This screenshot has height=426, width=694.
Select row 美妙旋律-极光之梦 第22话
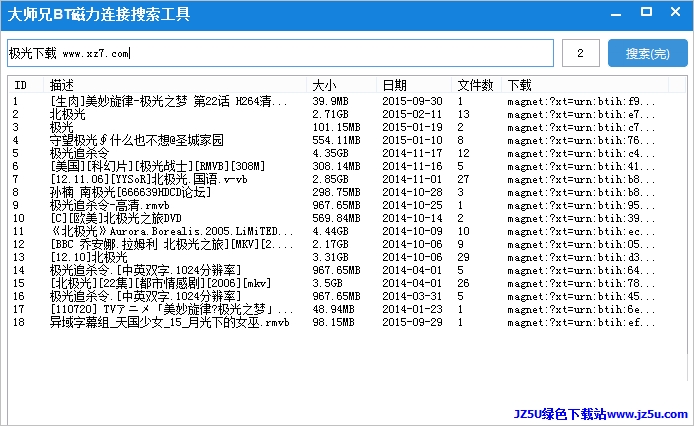tap(347, 101)
